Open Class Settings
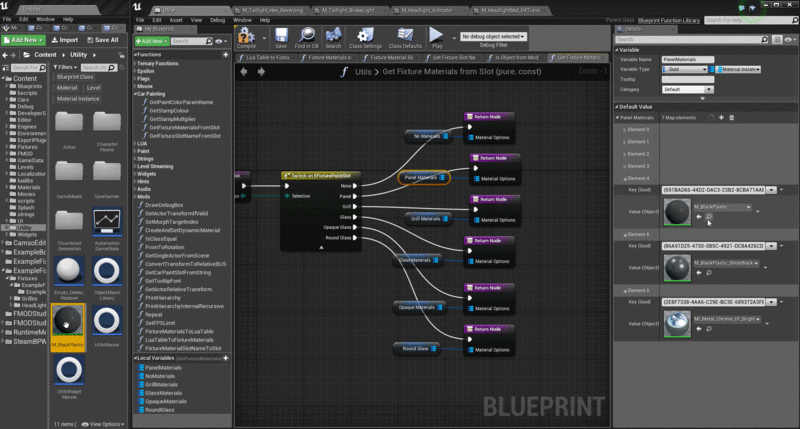This screenshot has height=429, width=800. (x=365, y=38)
